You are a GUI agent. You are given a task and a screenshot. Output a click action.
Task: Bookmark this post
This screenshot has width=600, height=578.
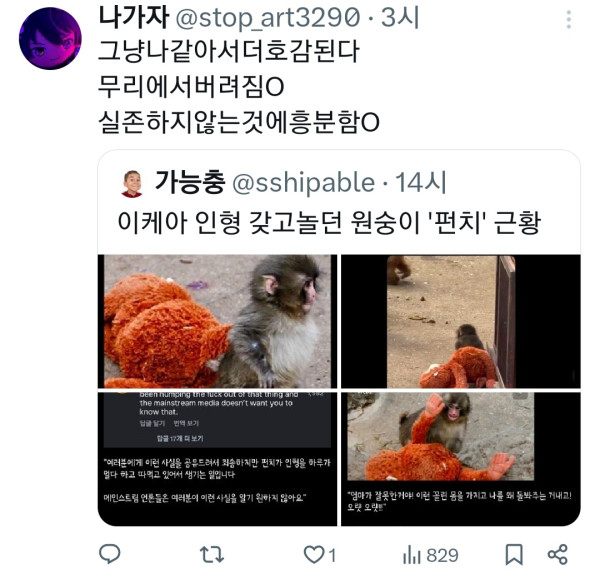click(x=514, y=555)
